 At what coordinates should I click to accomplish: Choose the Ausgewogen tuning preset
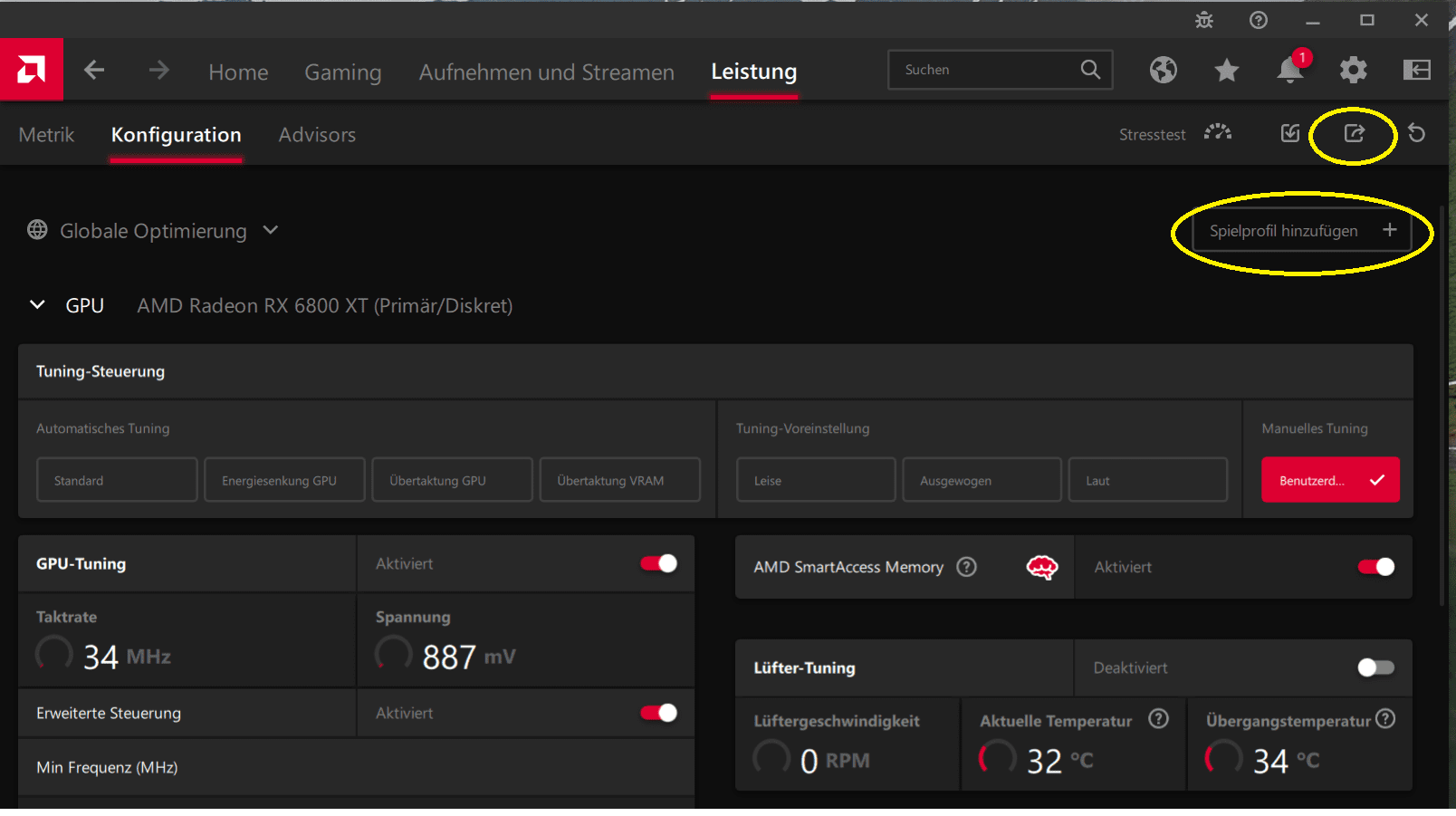tap(982, 480)
